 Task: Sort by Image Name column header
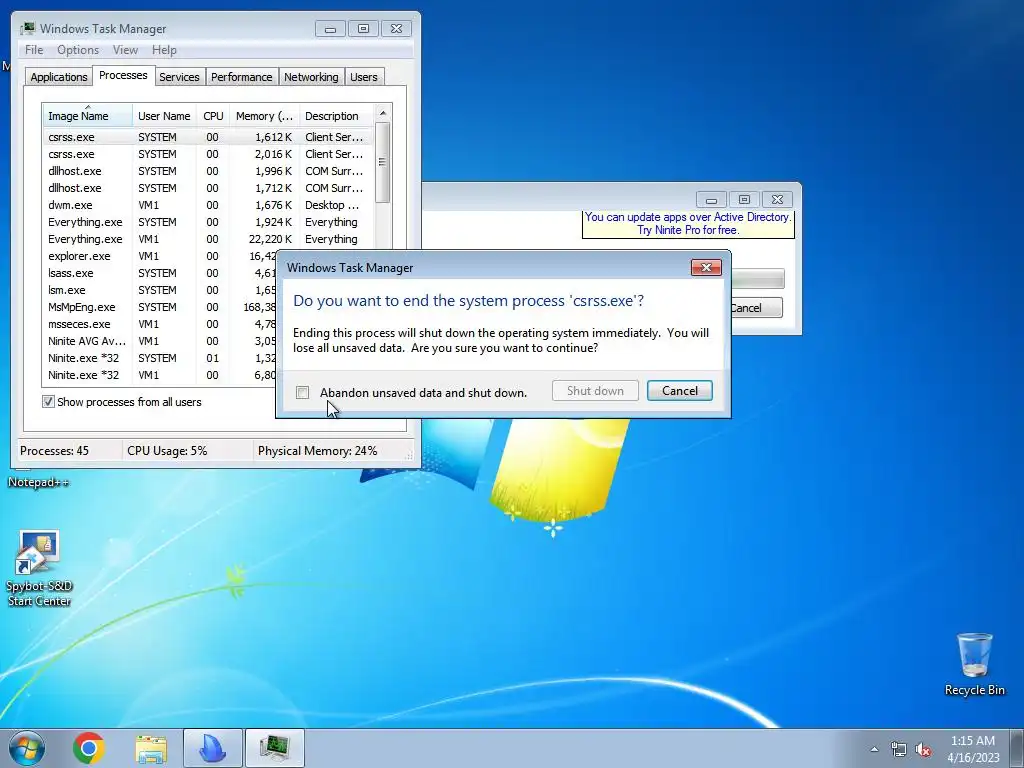pyautogui.click(x=88, y=116)
